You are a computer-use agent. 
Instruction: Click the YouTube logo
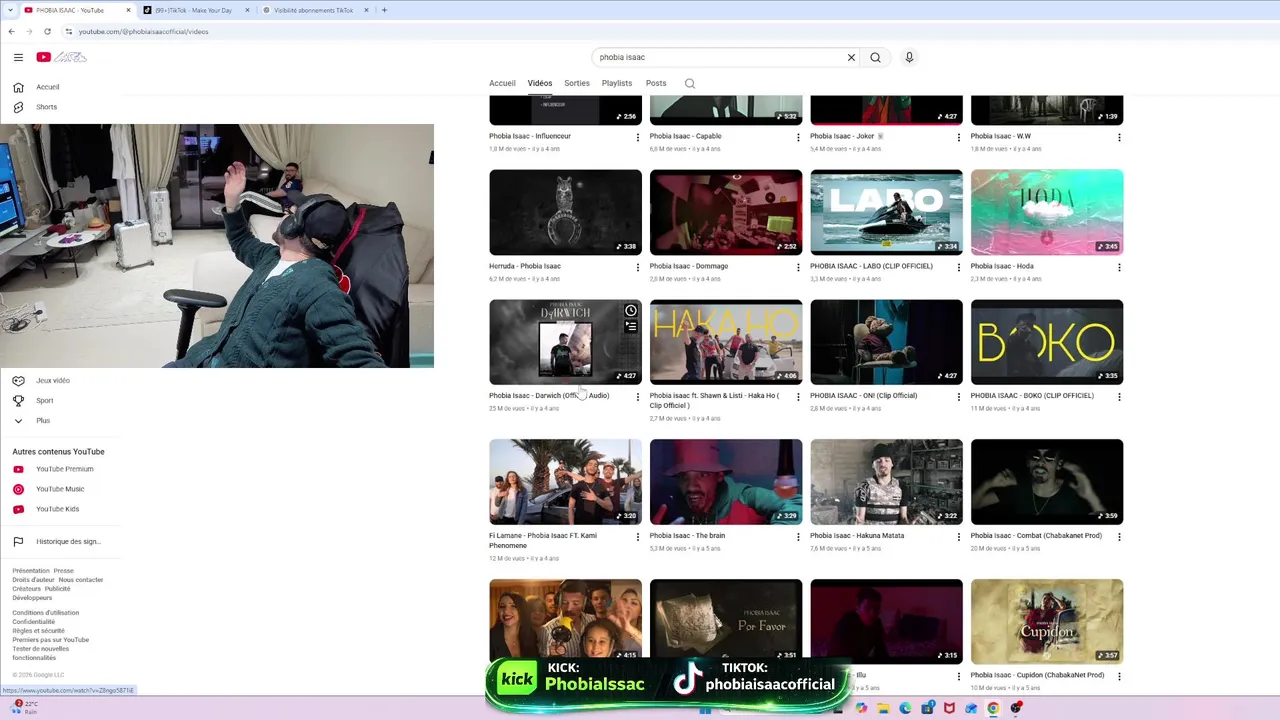click(x=62, y=57)
